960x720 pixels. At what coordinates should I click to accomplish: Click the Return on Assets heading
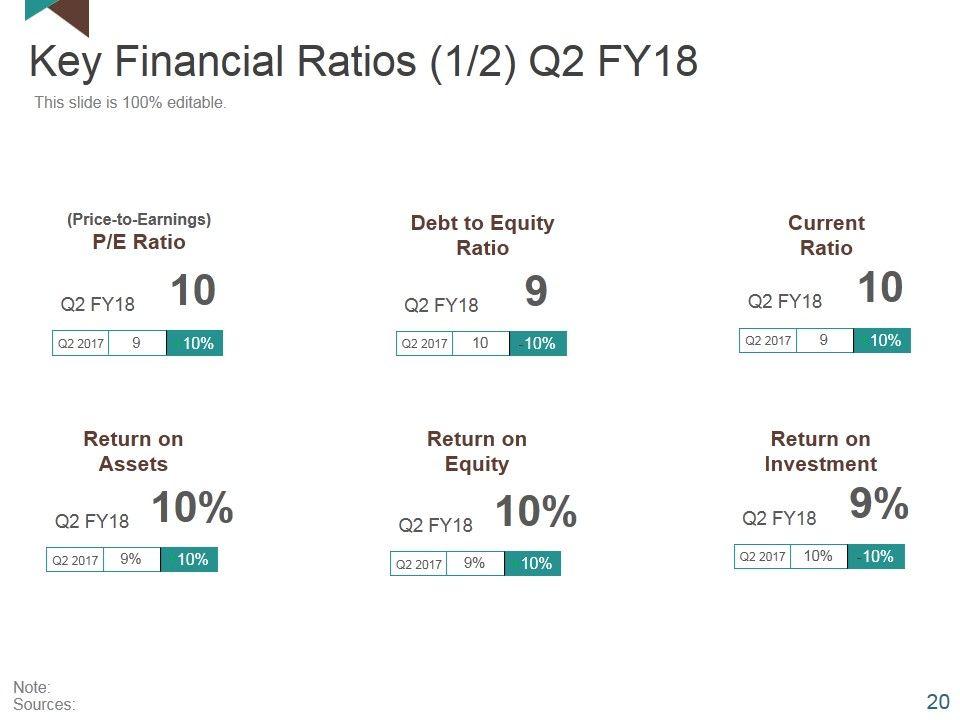[133, 451]
